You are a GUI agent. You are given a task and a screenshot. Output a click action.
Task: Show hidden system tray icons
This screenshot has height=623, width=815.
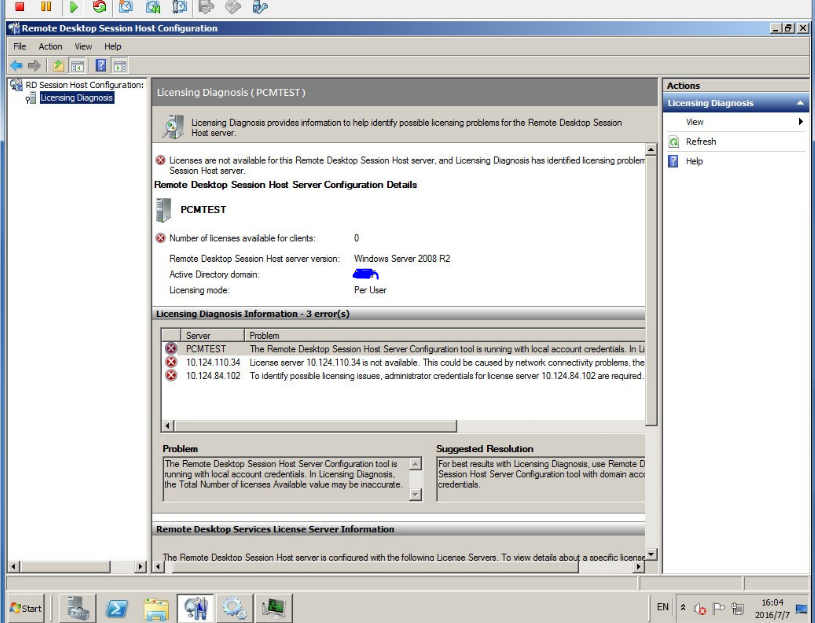(683, 607)
